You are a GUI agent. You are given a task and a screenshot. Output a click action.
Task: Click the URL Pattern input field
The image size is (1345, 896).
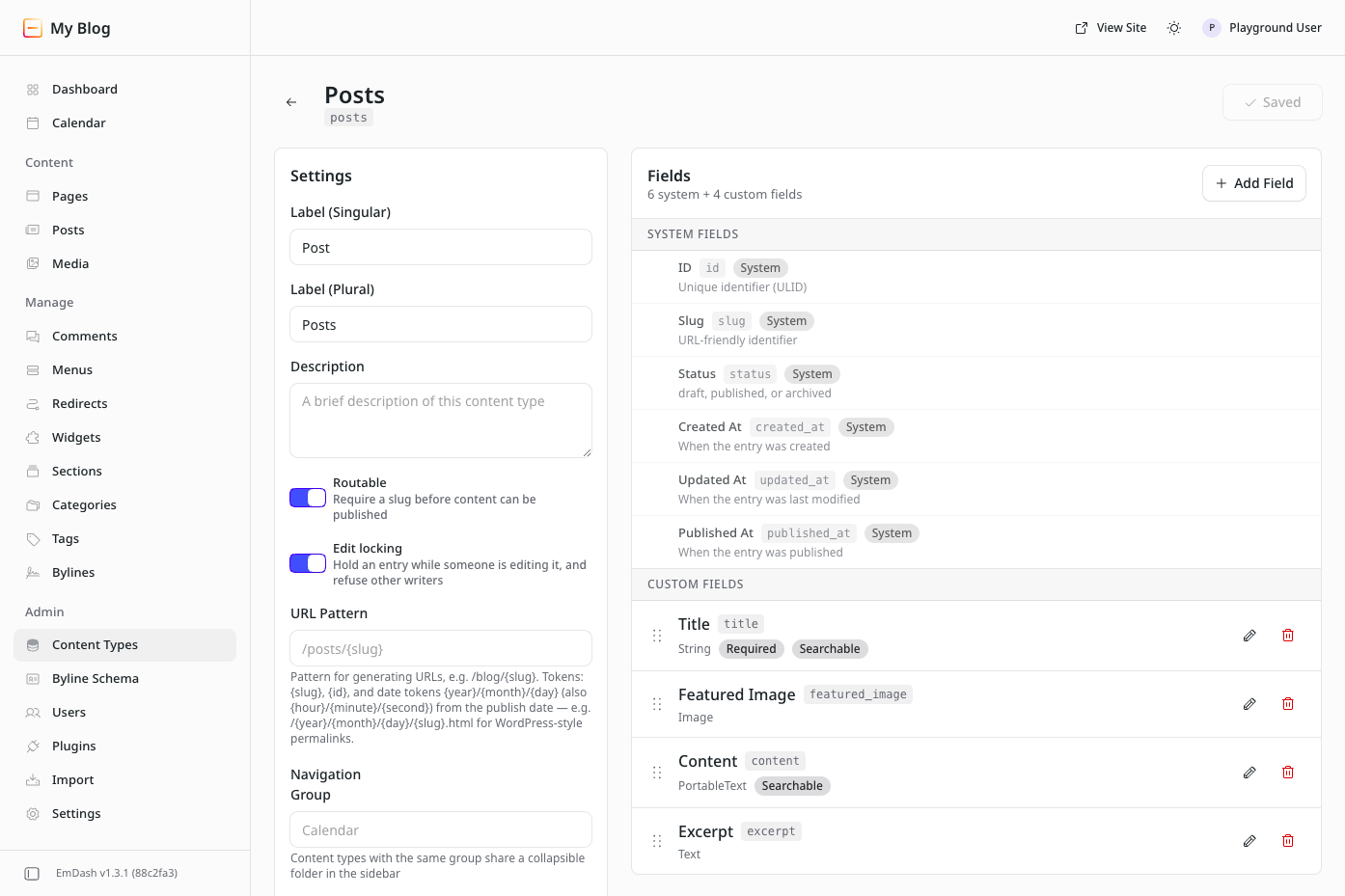click(x=441, y=648)
